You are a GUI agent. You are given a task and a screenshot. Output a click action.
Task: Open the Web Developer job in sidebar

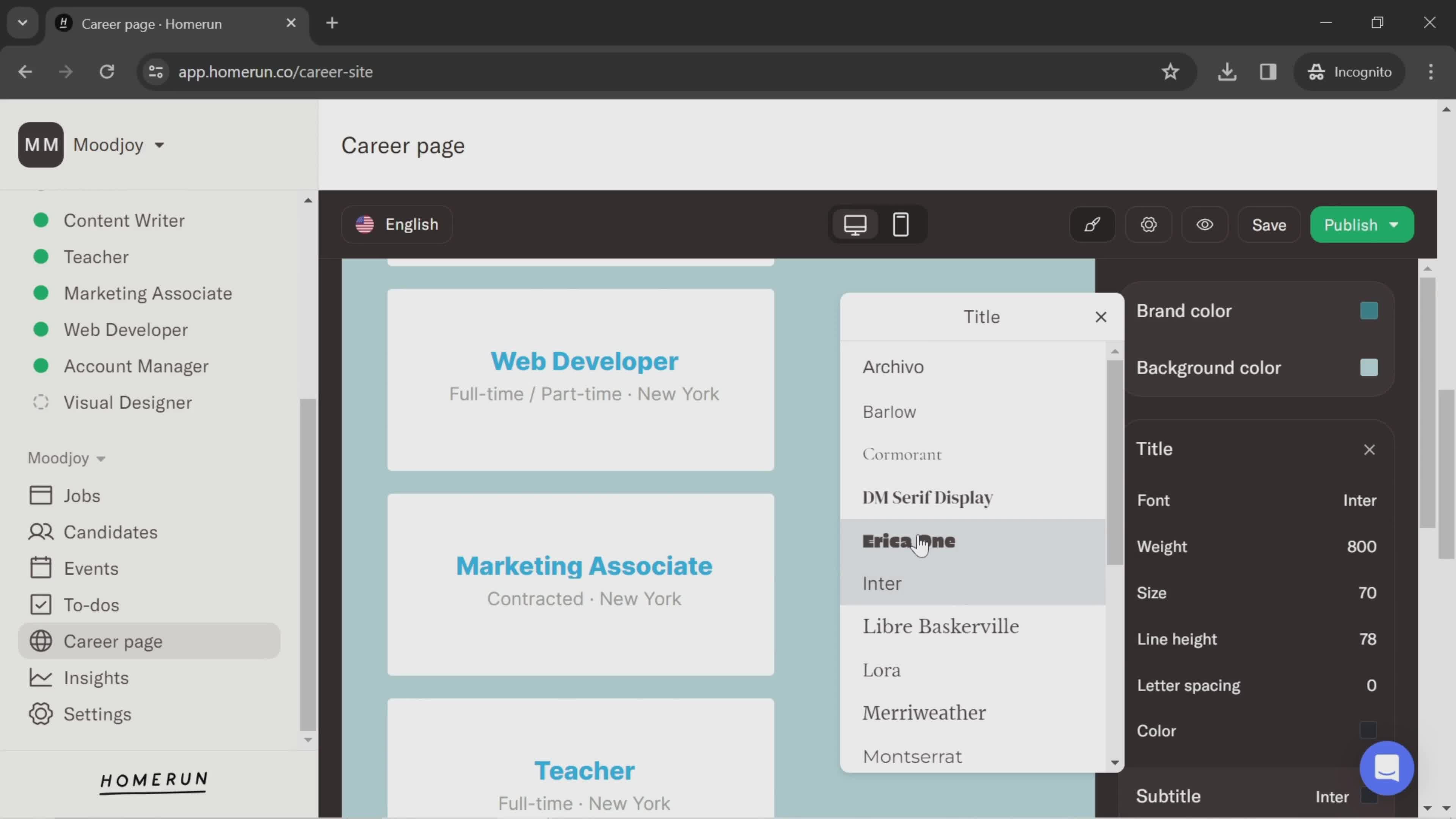126,329
